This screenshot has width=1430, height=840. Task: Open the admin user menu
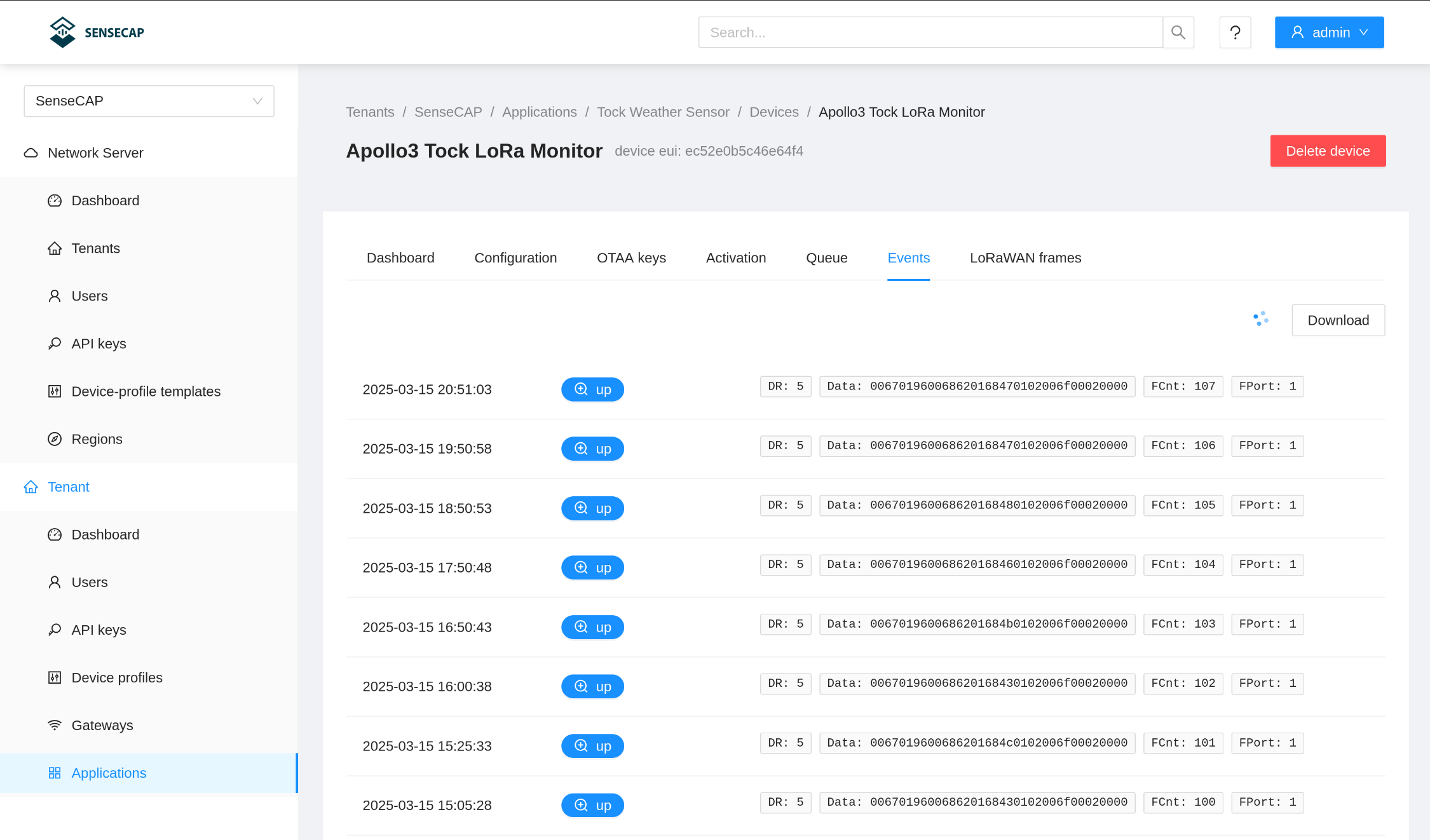1329,32
